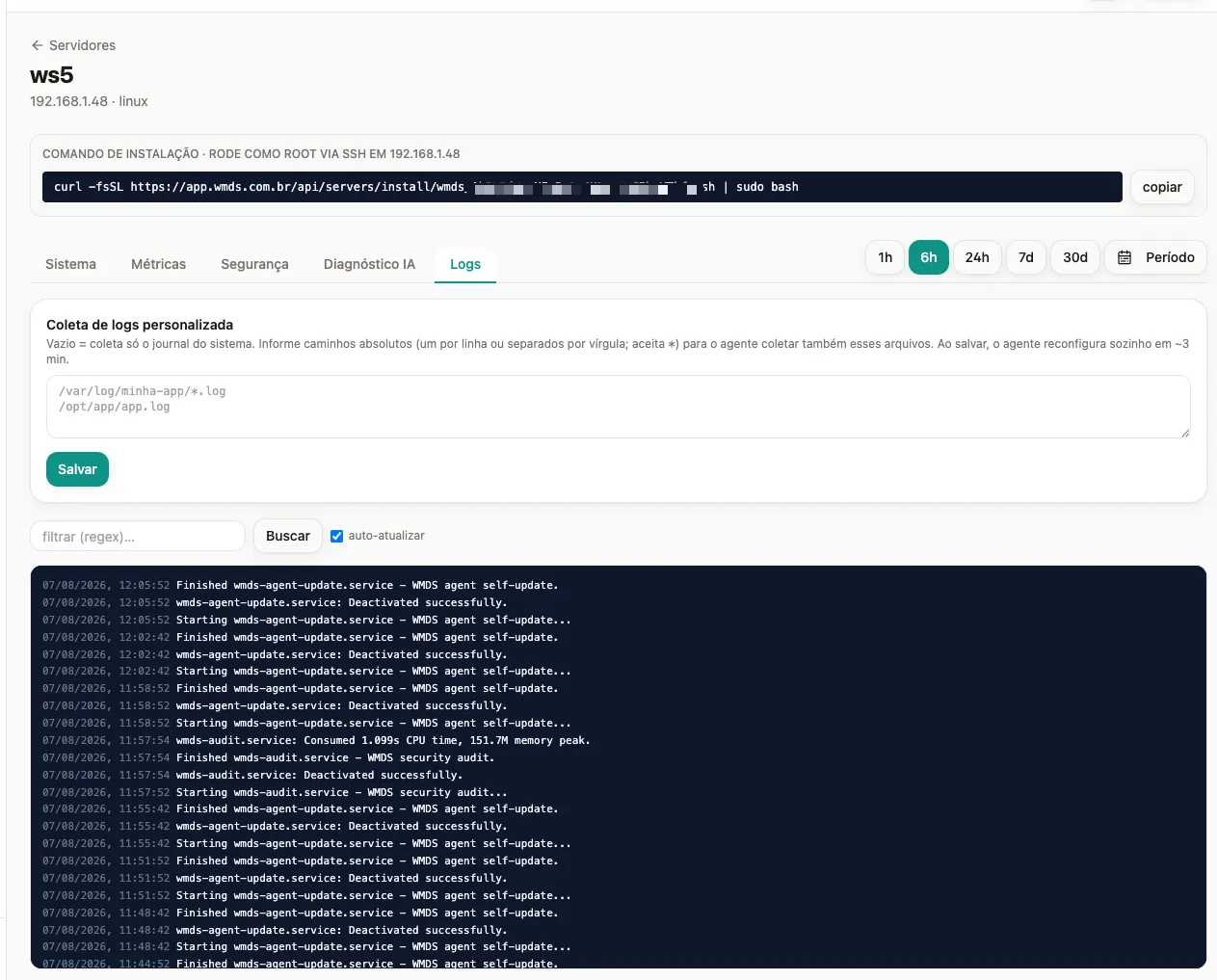This screenshot has width=1217, height=980.
Task: Open the Sistema tab
Action: [x=70, y=264]
